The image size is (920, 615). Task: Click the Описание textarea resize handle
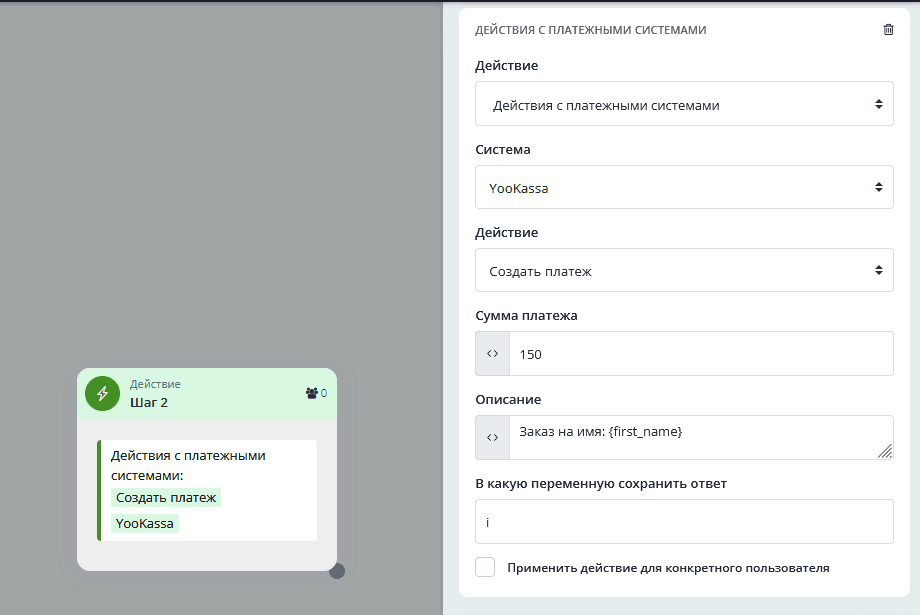click(x=884, y=451)
